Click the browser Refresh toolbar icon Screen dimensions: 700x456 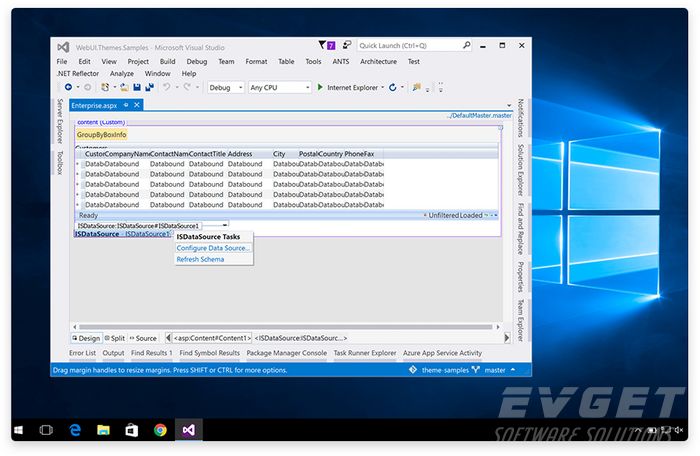pos(392,87)
